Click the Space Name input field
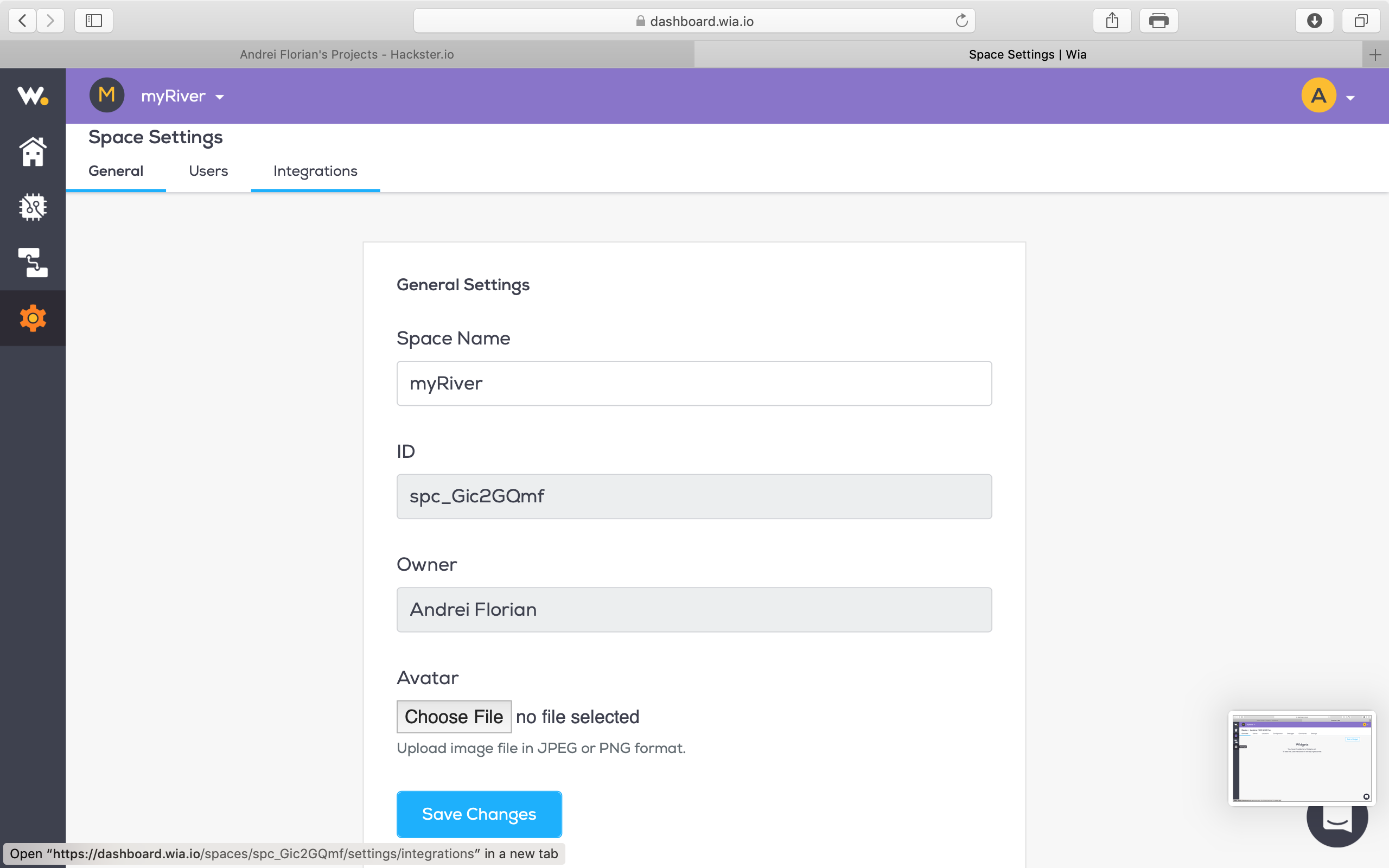 point(693,384)
